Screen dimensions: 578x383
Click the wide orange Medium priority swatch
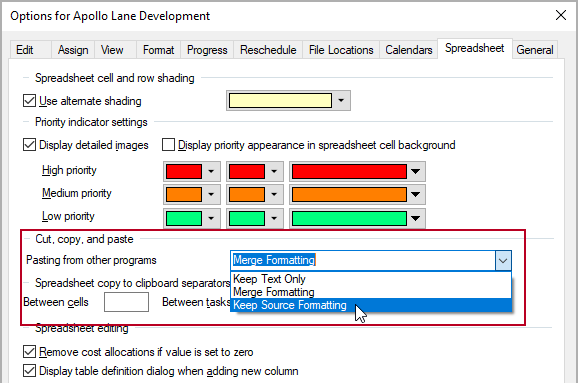[x=349, y=194]
